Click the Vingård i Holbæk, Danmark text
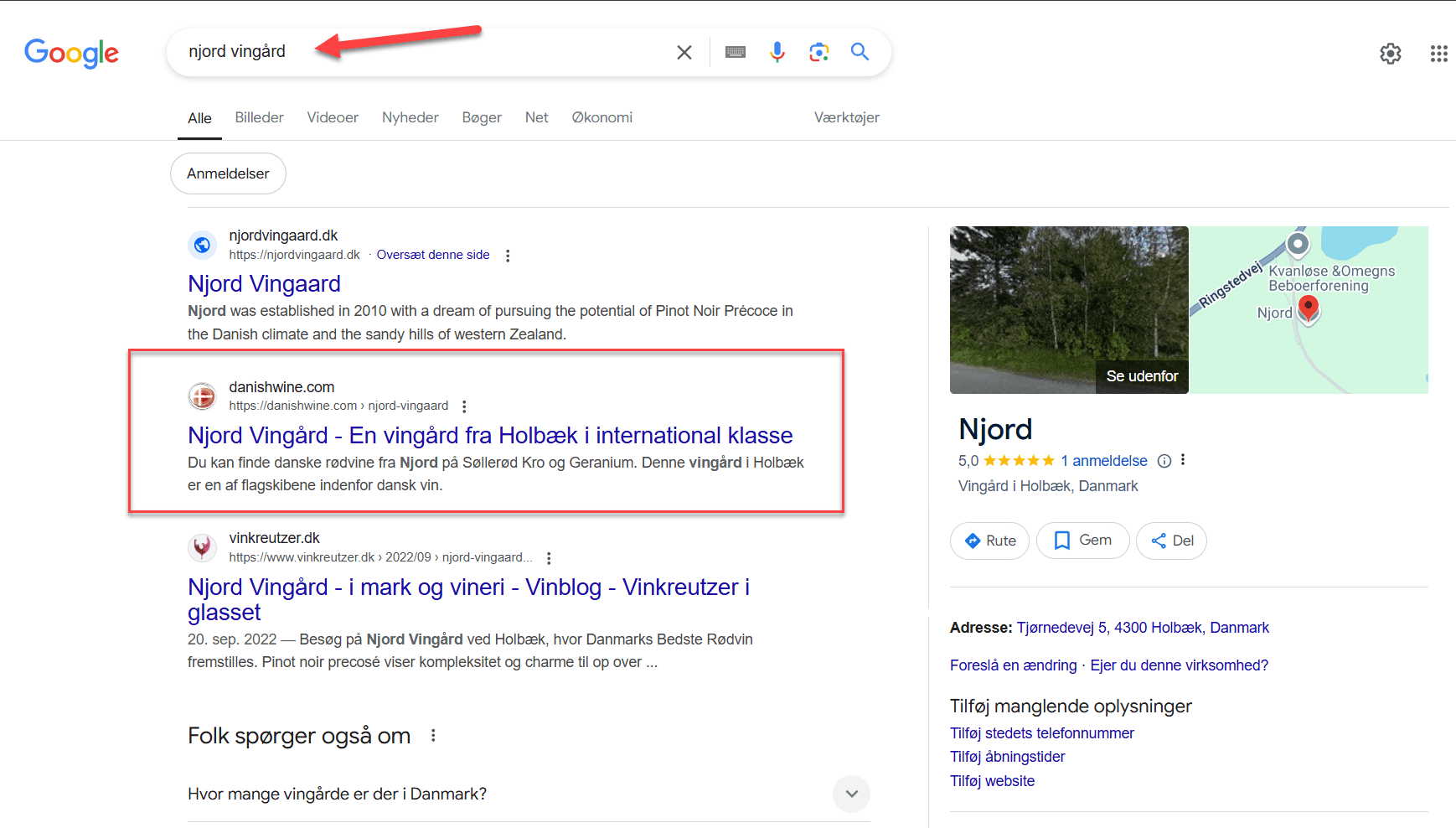The height and width of the screenshot is (828, 1456). (x=1048, y=486)
